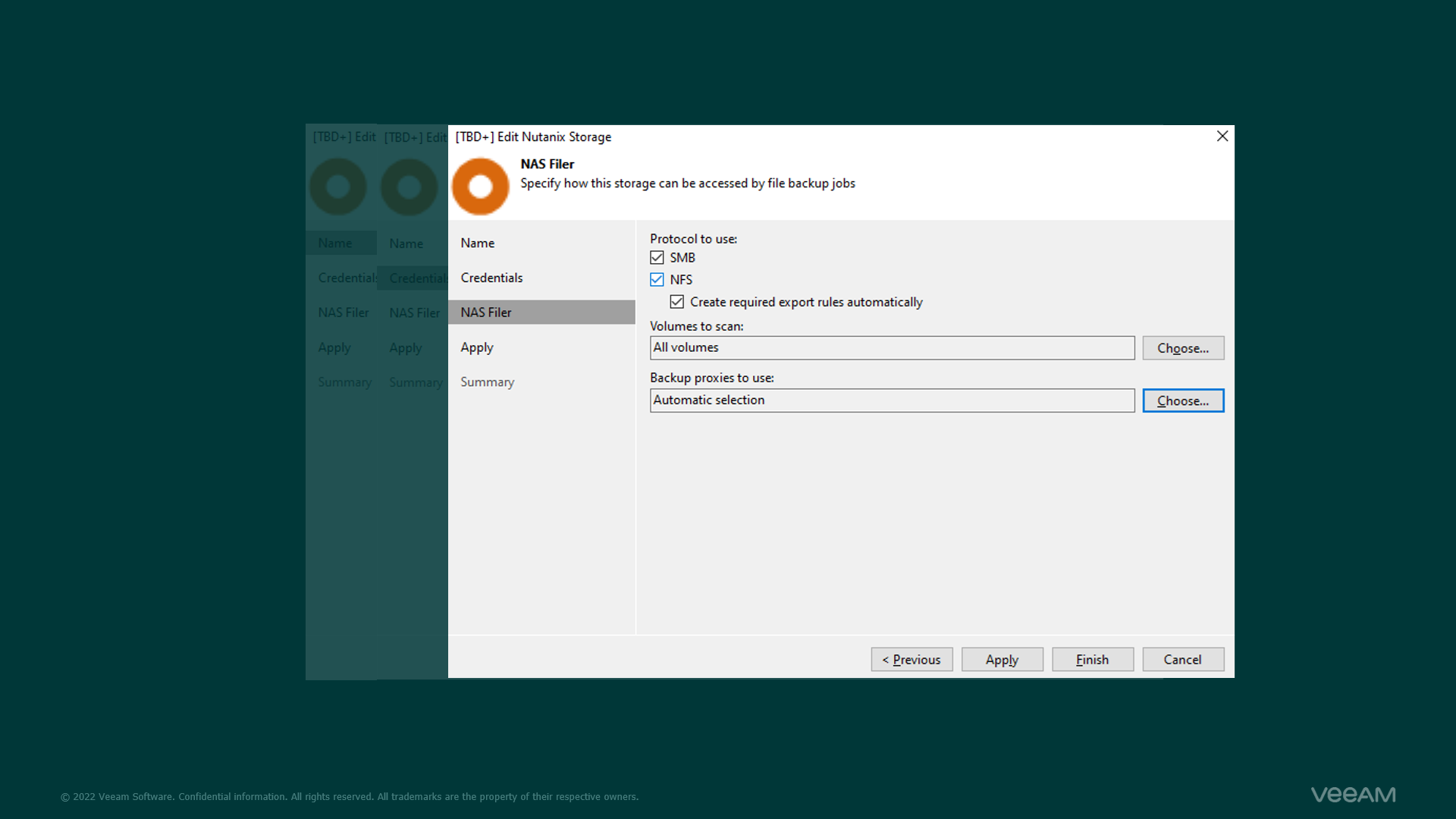
Task: Click the Finish button
Action: coord(1093,660)
